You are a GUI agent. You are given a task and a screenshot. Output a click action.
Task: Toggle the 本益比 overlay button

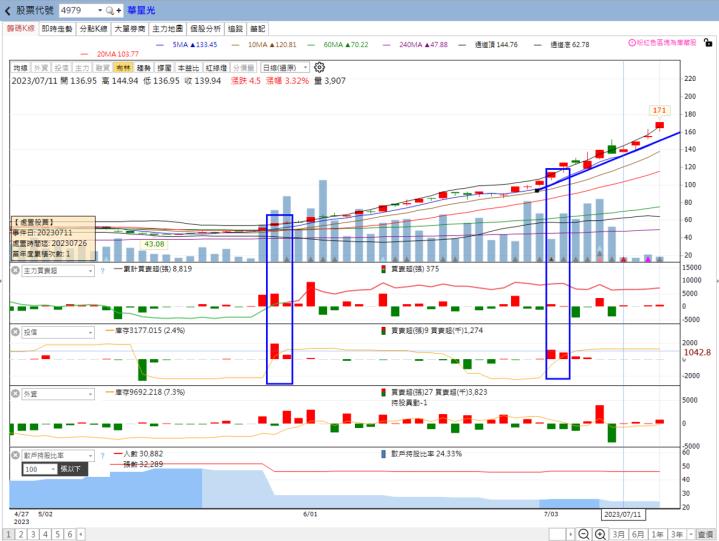[x=188, y=68]
